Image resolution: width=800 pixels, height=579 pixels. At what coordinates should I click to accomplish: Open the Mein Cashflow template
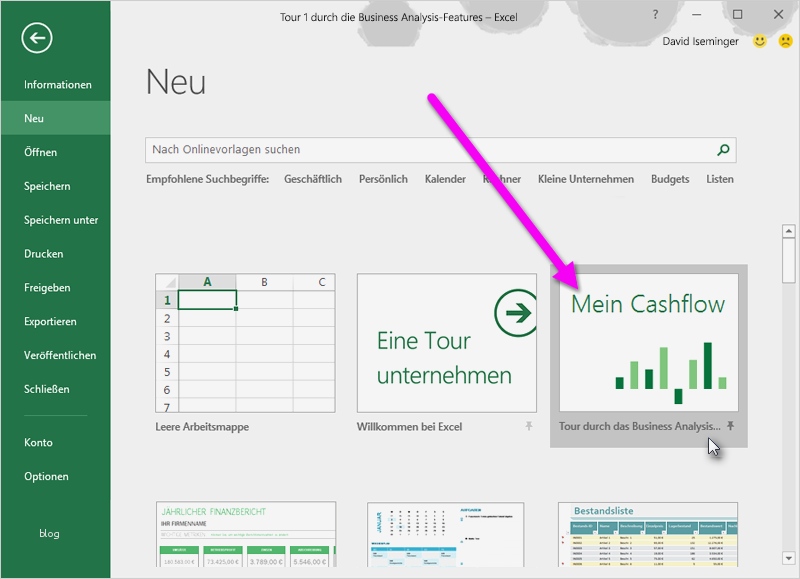tap(648, 342)
